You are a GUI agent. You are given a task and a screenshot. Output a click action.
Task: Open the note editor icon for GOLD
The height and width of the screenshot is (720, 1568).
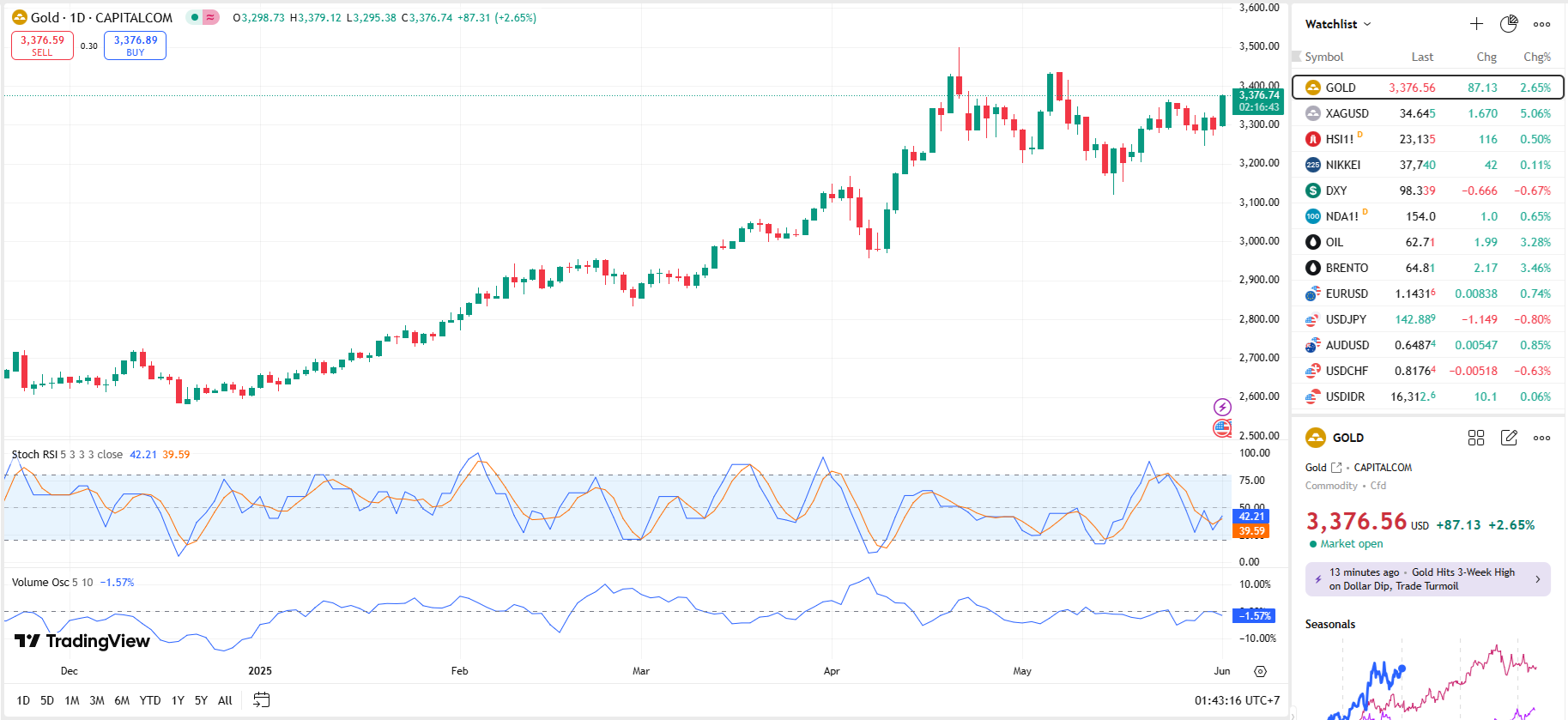(1509, 438)
